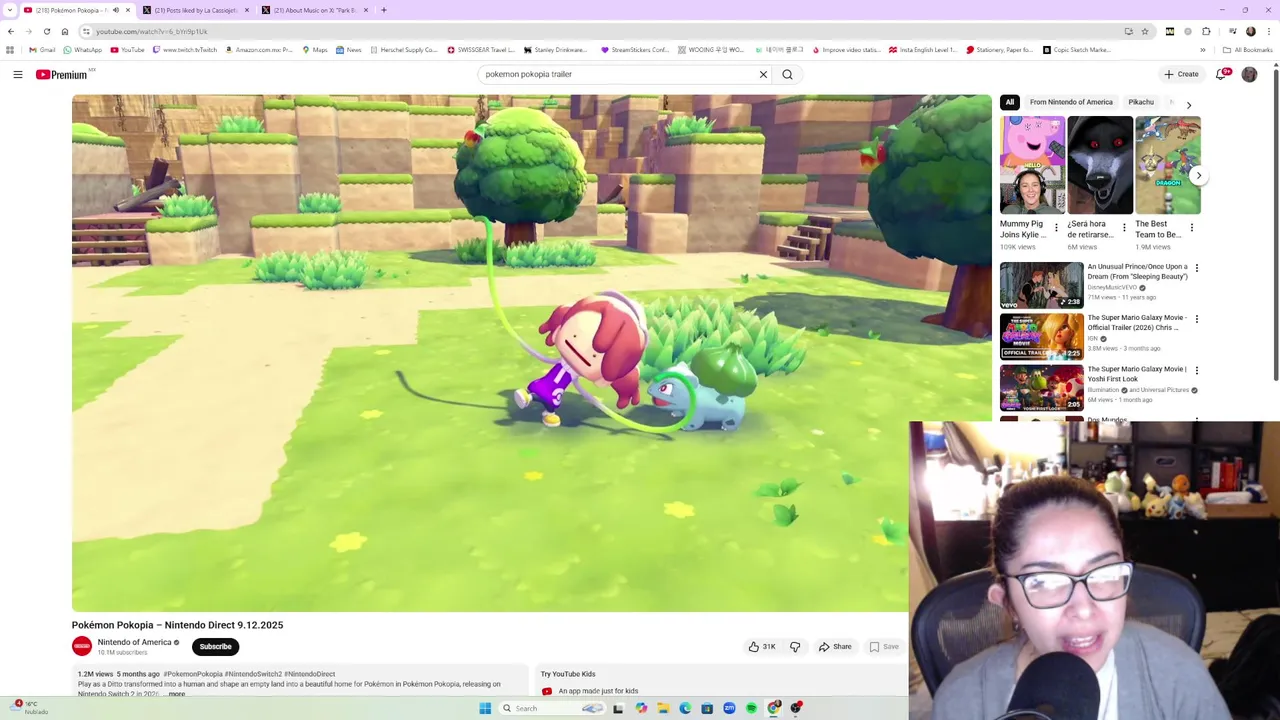Select From Nintendo of America chip

coord(1071,102)
